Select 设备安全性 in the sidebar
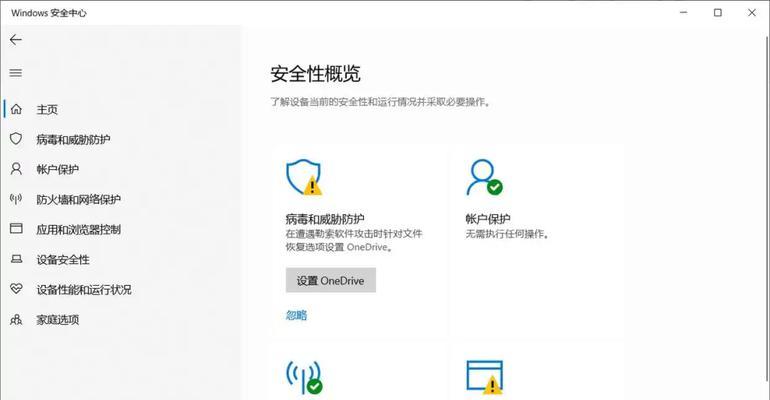Viewport: 770px width, 400px height. [x=63, y=260]
